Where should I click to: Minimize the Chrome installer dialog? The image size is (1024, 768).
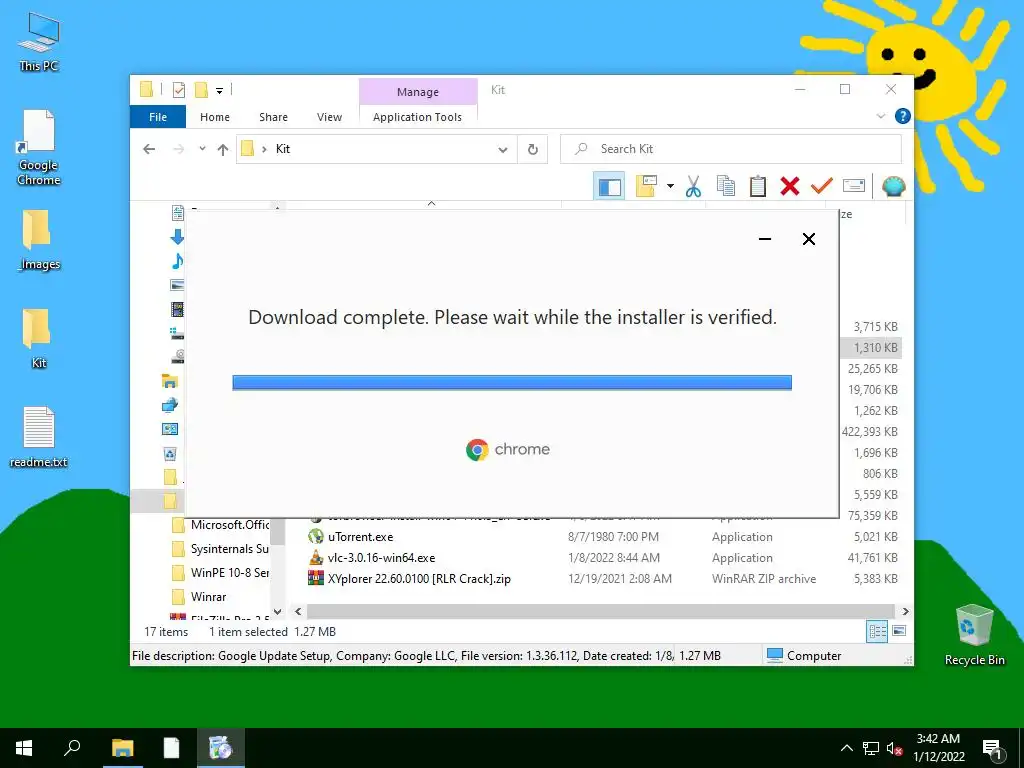coord(765,239)
